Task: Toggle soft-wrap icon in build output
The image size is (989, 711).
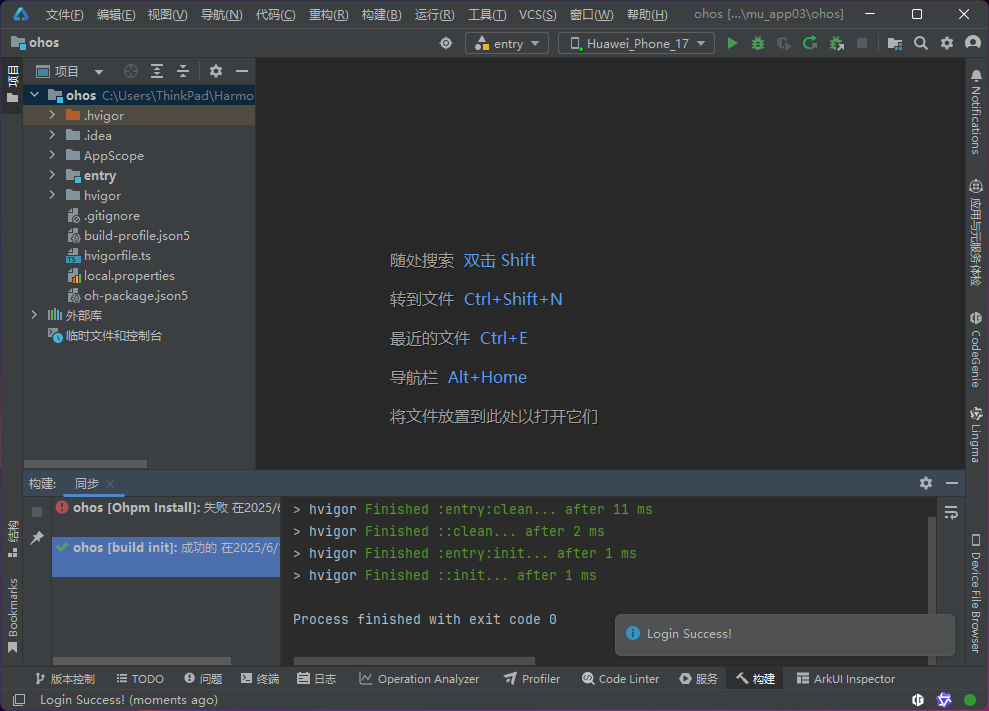Action: tap(951, 512)
